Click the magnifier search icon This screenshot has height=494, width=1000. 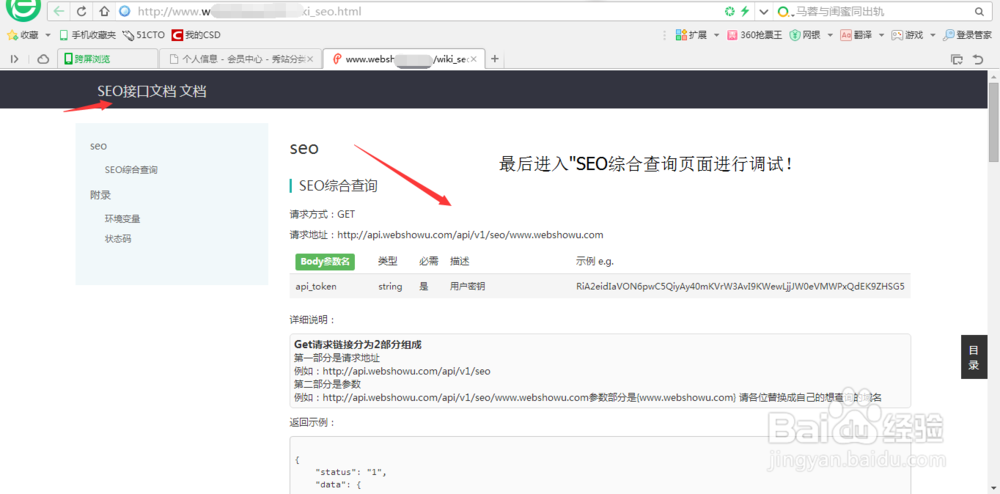[979, 11]
